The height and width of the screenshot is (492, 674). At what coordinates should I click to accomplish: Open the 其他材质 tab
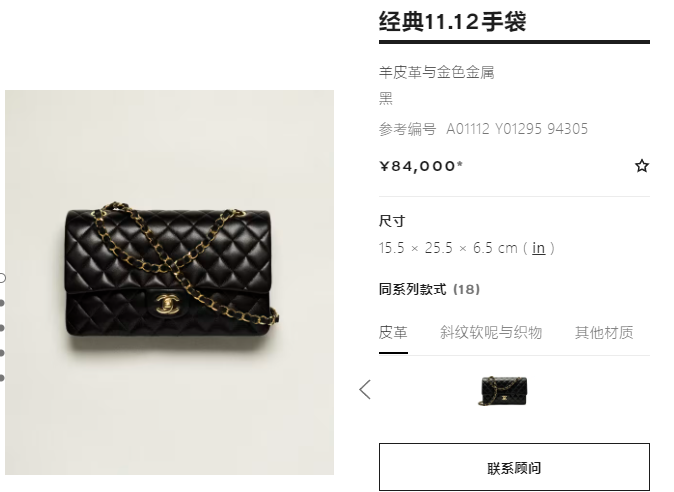604,332
